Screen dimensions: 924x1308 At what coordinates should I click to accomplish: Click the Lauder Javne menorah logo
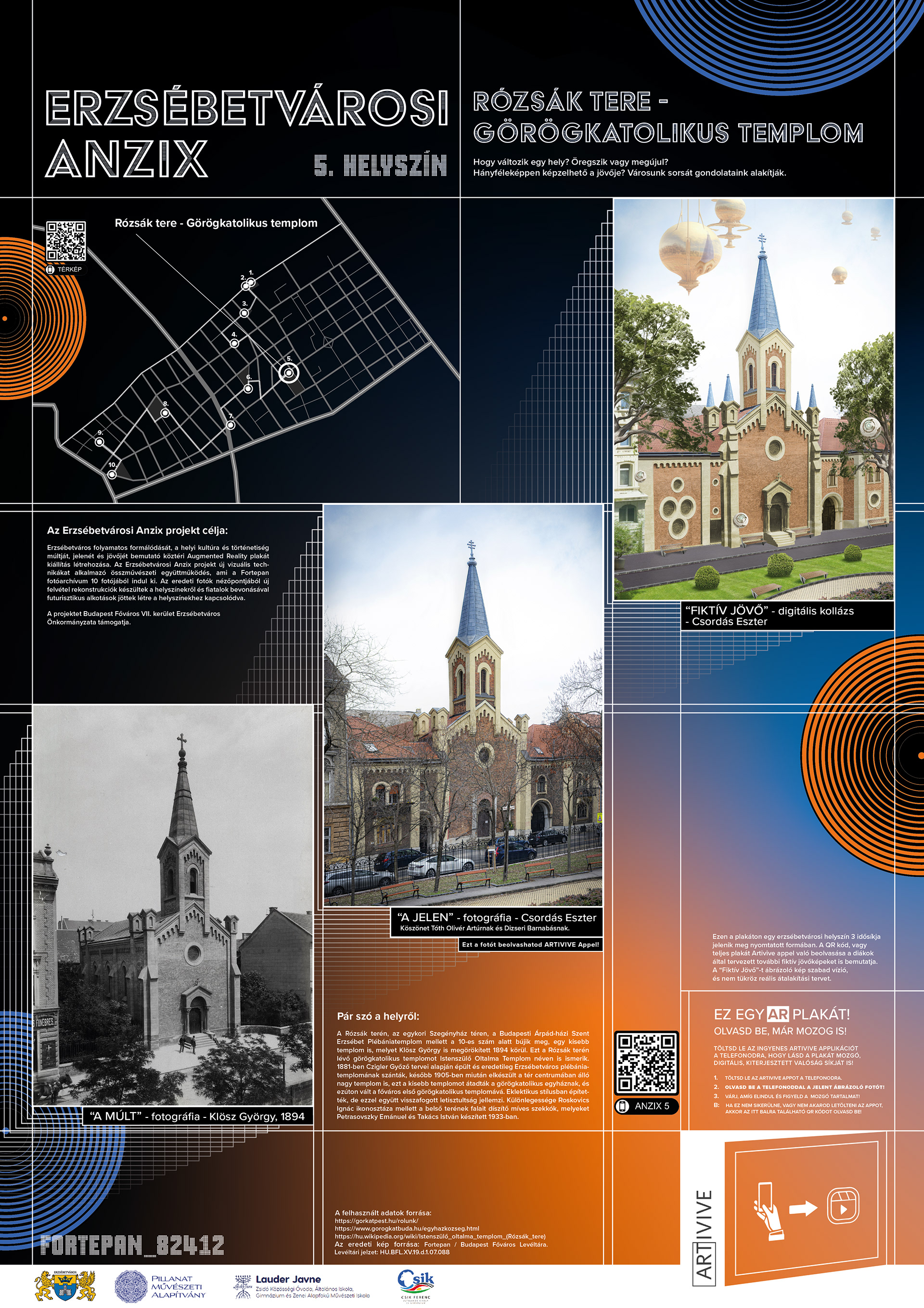(x=243, y=1287)
